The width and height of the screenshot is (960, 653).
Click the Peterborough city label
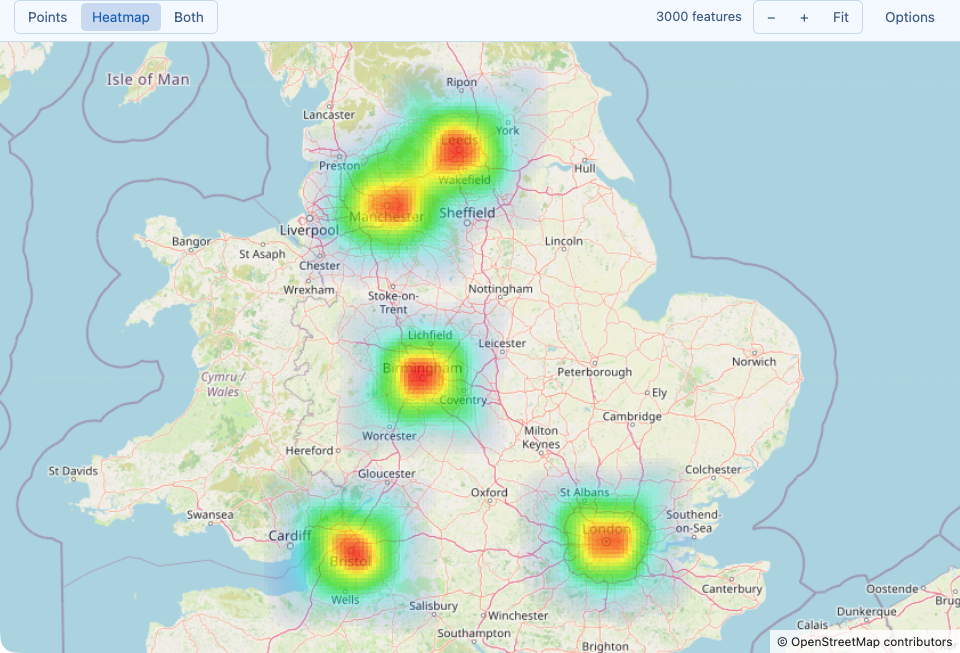click(x=594, y=372)
